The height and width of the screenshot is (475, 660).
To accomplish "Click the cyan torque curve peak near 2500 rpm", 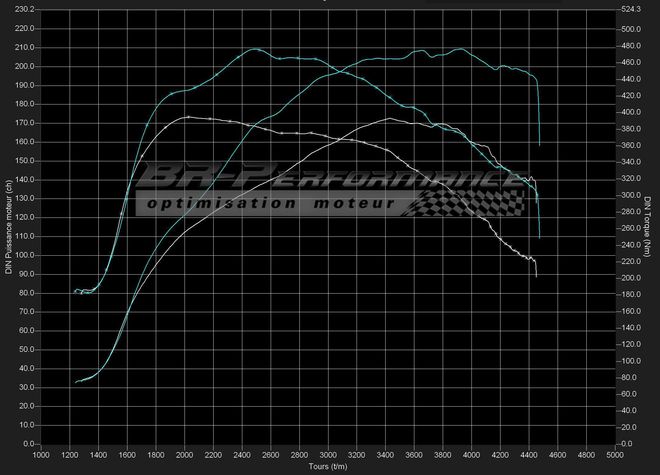I will (x=254, y=48).
